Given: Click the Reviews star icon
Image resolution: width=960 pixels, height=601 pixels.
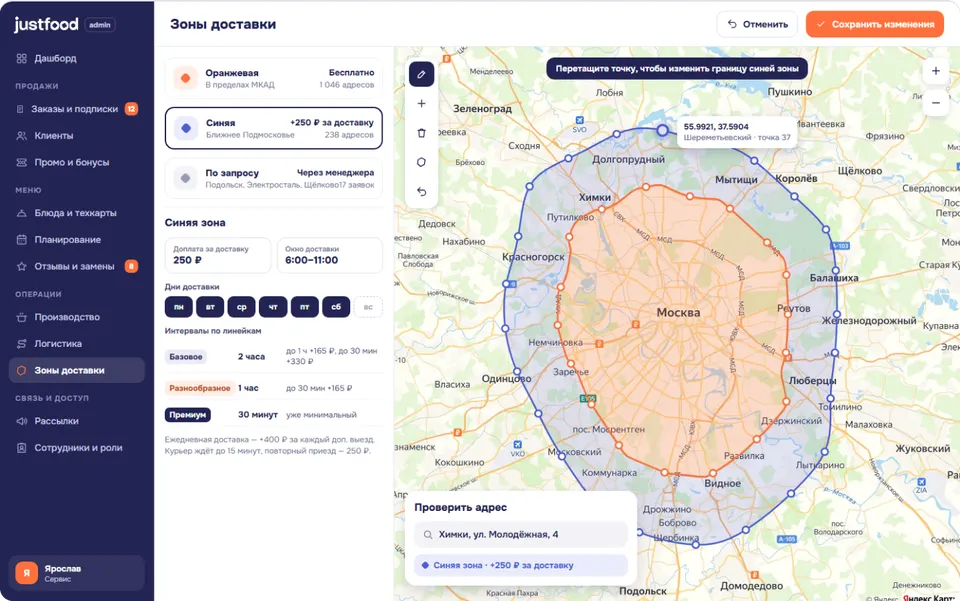Looking at the screenshot, I should tap(21, 266).
